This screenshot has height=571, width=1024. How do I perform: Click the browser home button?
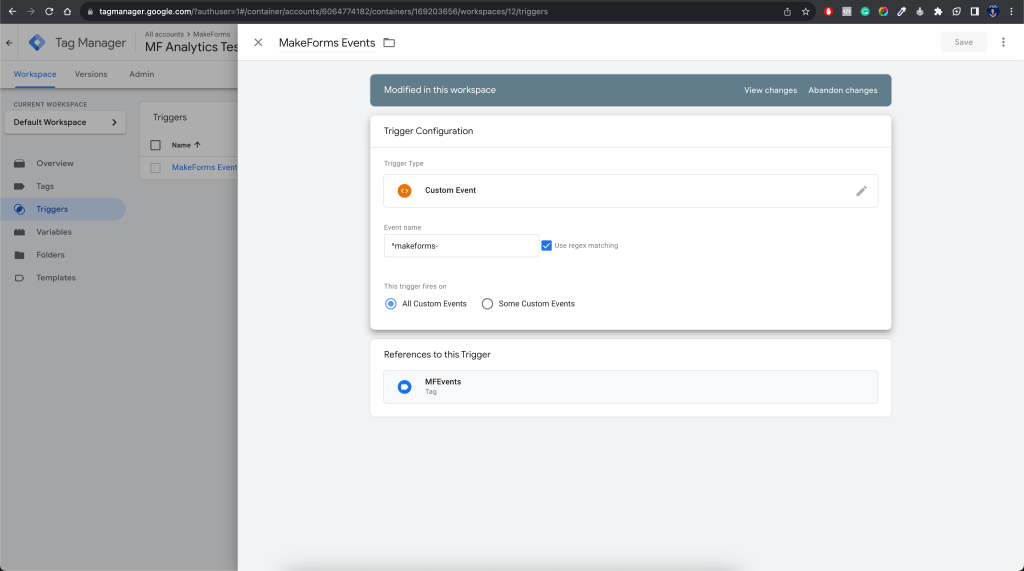(x=67, y=11)
